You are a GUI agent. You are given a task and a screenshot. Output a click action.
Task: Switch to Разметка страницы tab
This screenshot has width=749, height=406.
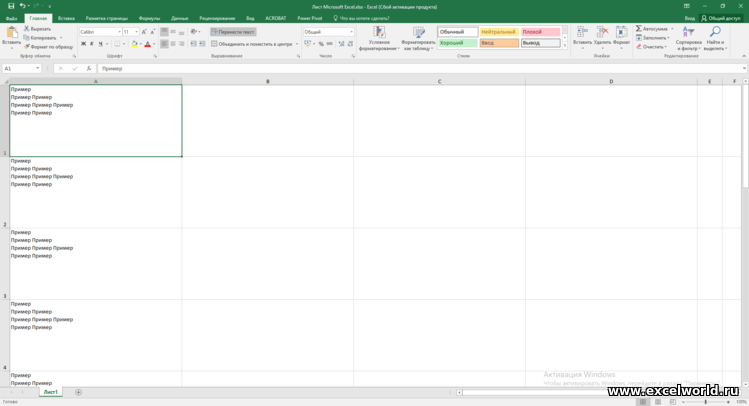[x=107, y=18]
